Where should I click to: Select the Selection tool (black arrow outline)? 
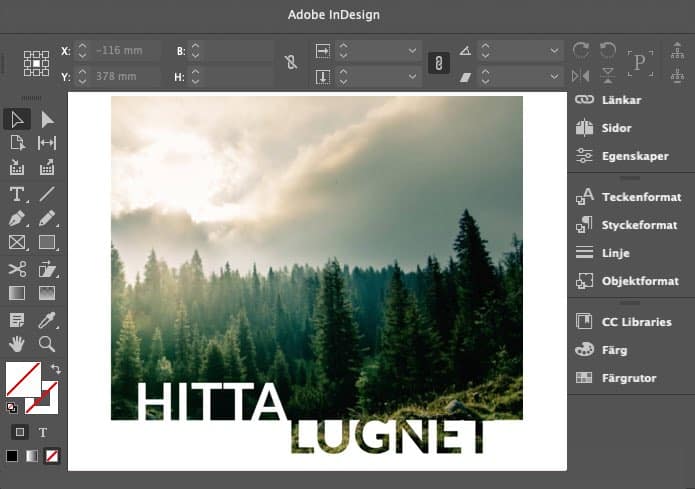(17, 119)
